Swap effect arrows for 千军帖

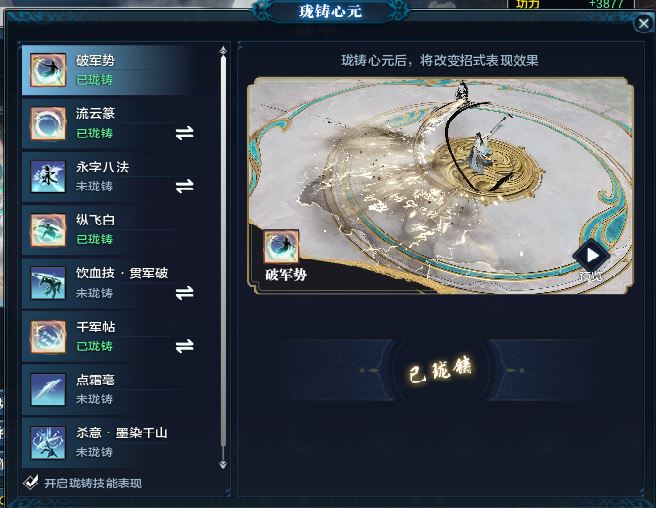tap(184, 346)
